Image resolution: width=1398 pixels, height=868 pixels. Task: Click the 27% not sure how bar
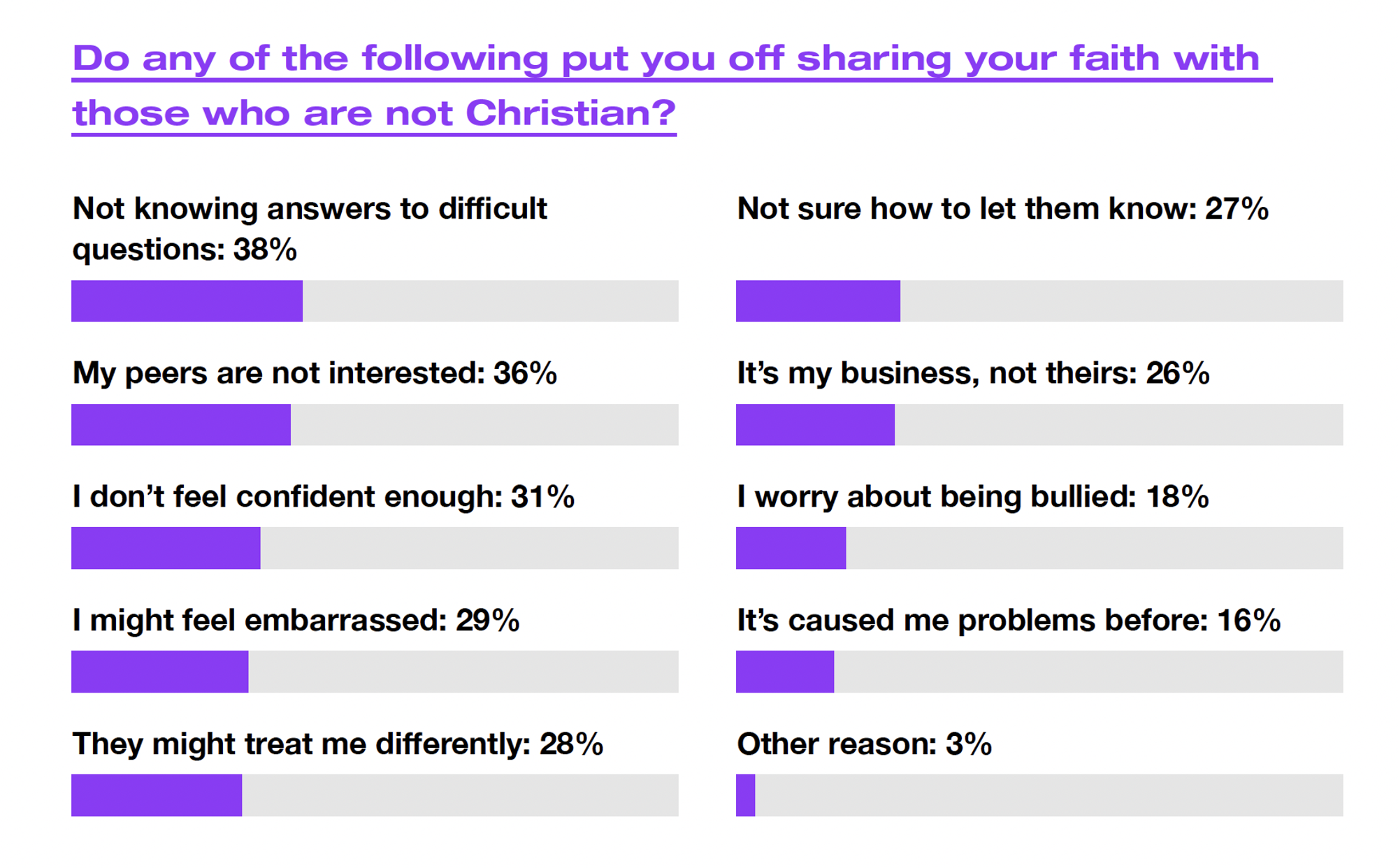point(1039,301)
